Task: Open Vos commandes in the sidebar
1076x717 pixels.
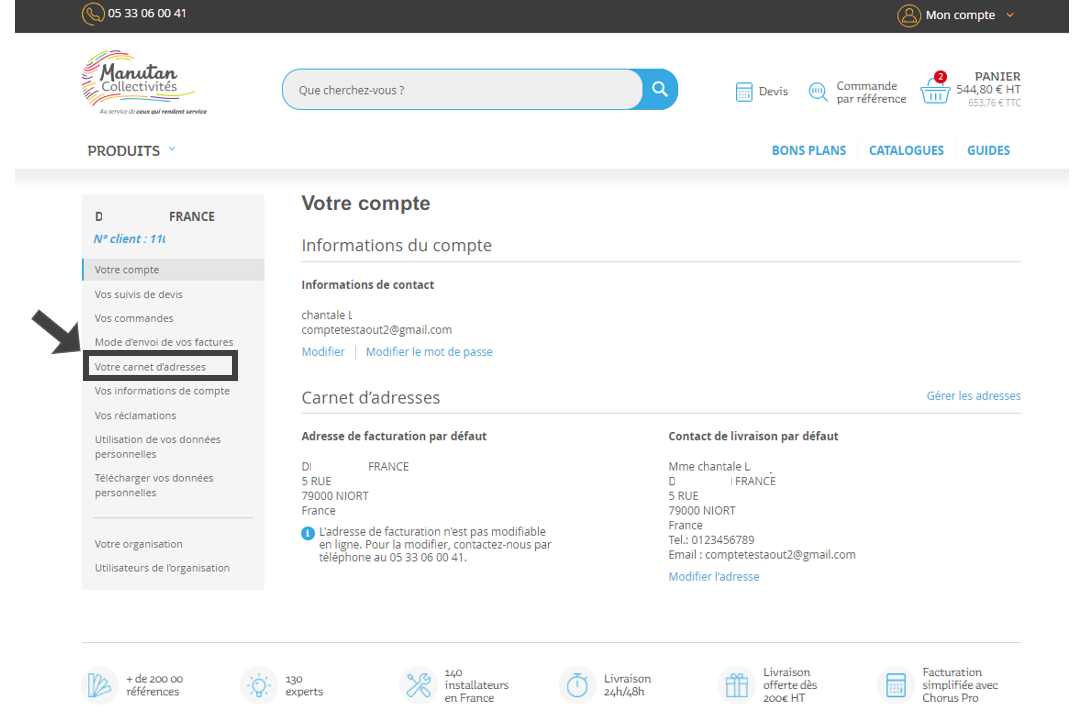Action: click(x=134, y=318)
